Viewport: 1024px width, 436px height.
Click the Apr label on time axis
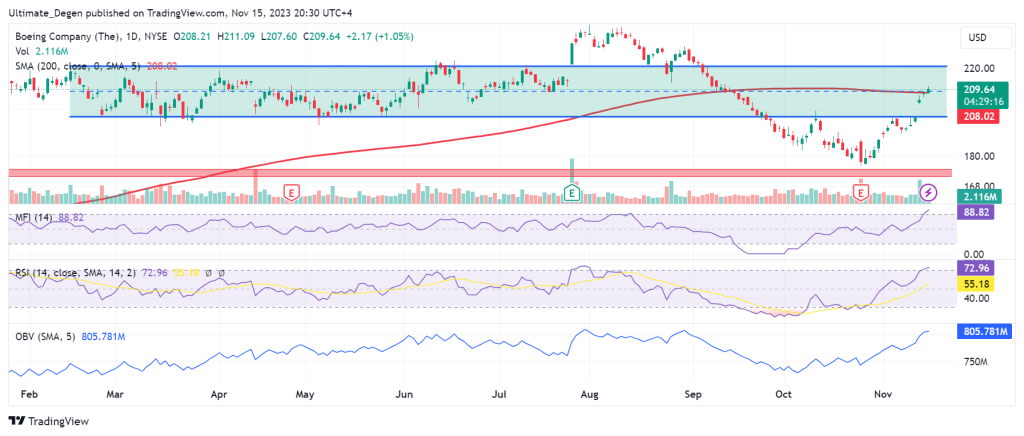218,395
